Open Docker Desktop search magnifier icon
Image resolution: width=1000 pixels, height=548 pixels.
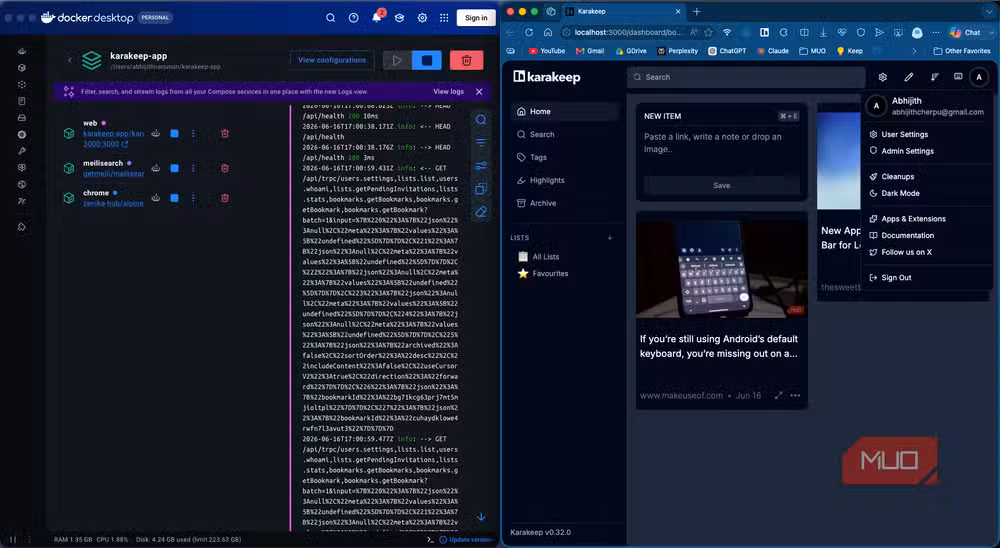click(330, 18)
